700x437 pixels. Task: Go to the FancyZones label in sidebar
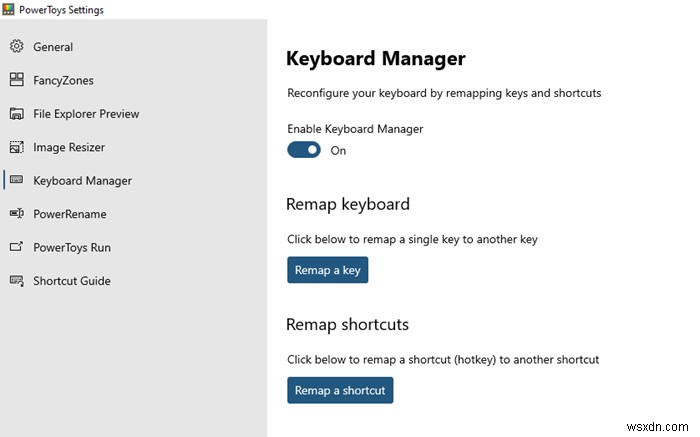pos(63,80)
